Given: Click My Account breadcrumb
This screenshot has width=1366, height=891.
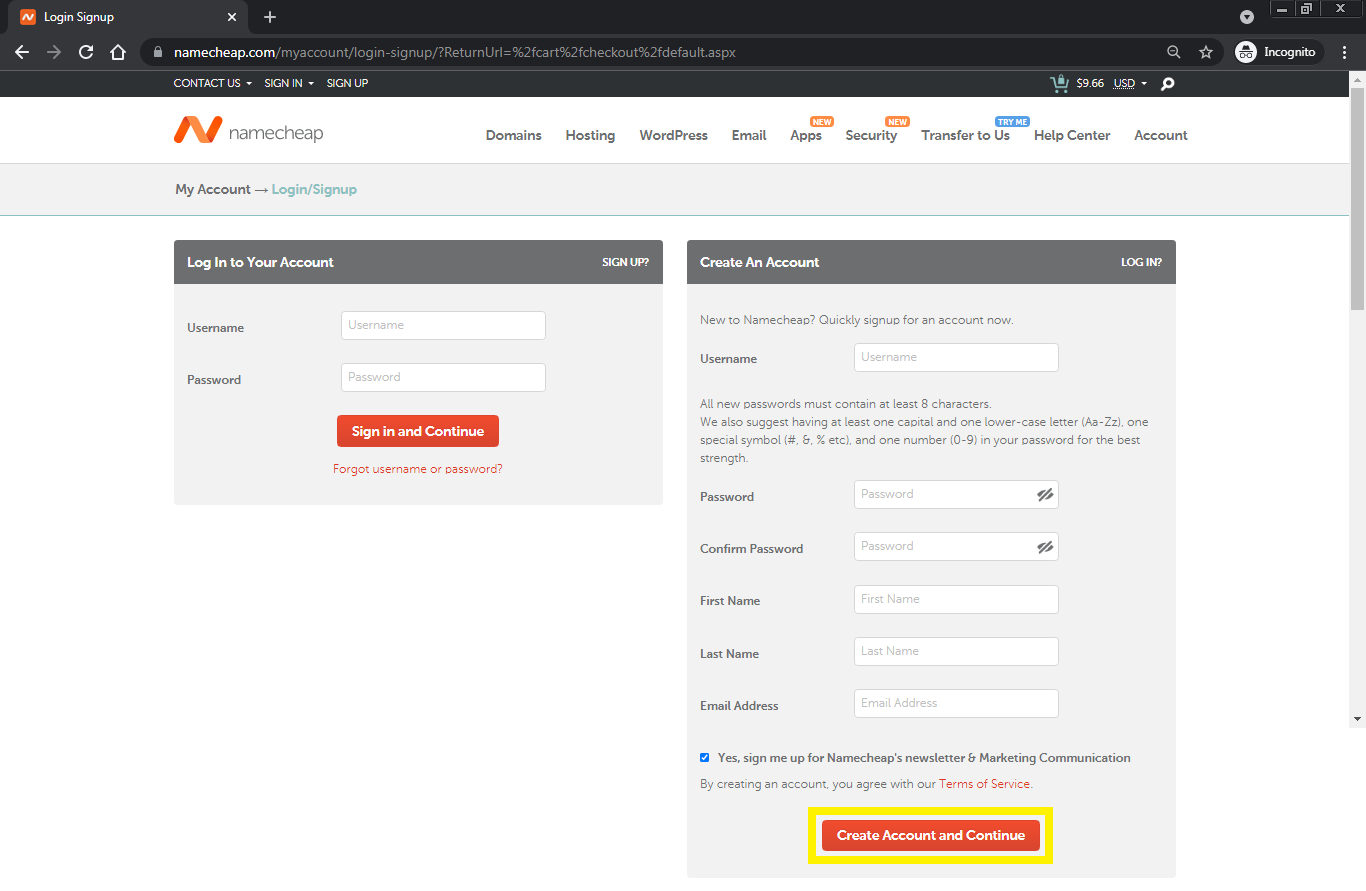Looking at the screenshot, I should click(213, 189).
